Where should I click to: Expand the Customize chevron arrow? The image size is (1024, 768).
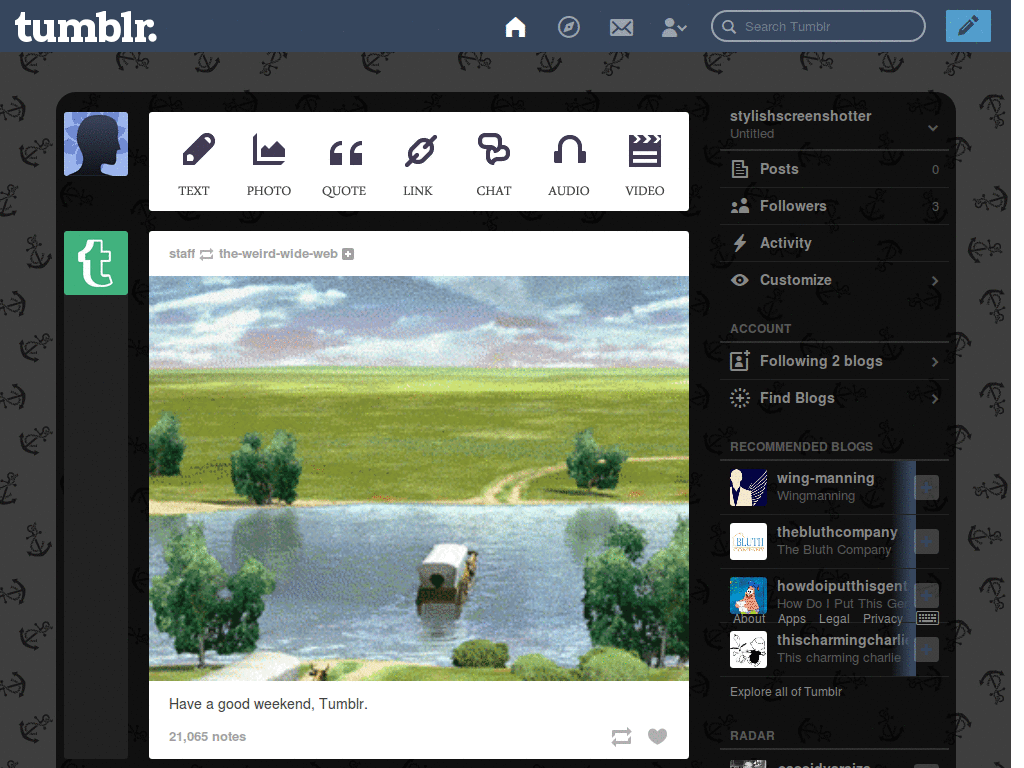click(935, 281)
